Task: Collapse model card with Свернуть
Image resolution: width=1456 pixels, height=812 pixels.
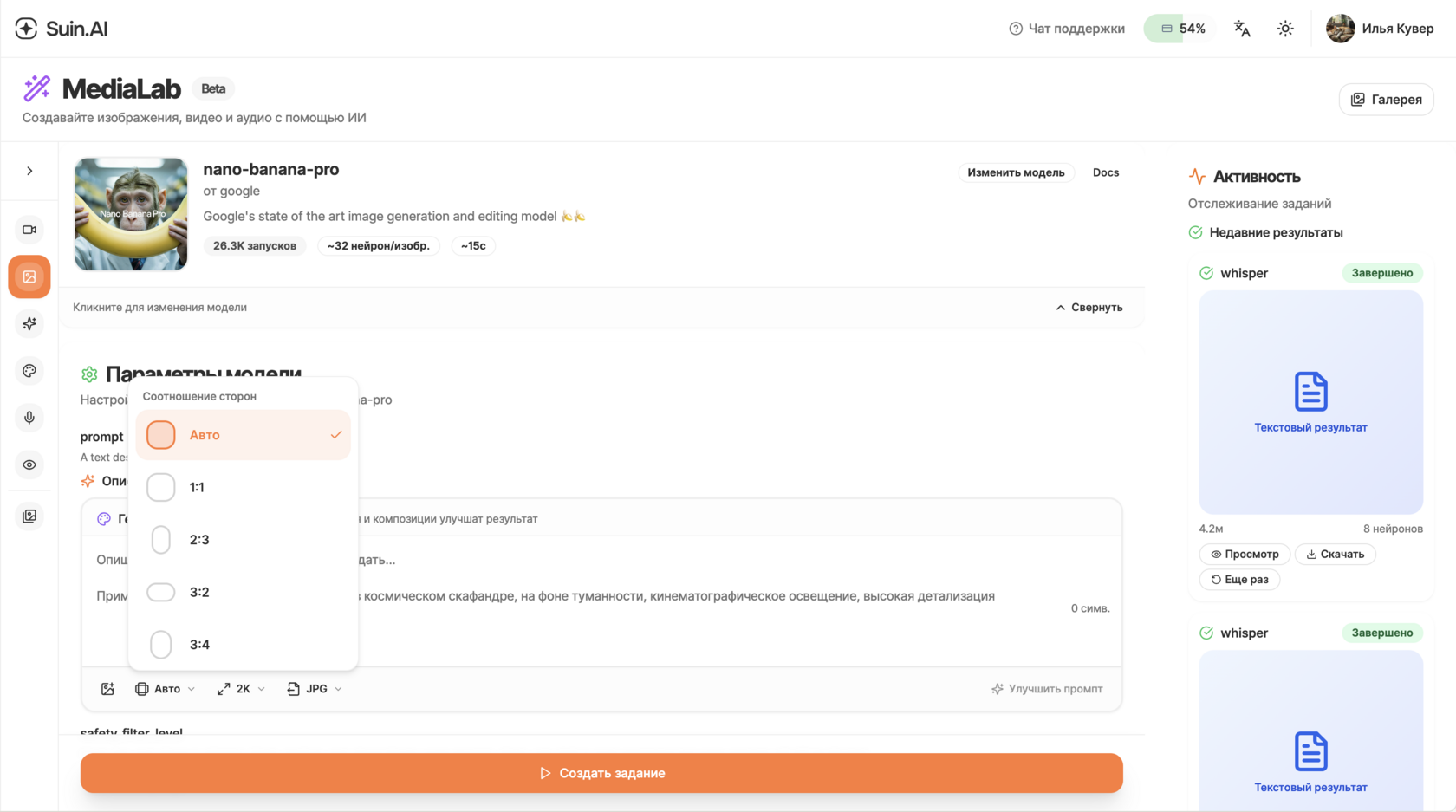Action: (1089, 308)
